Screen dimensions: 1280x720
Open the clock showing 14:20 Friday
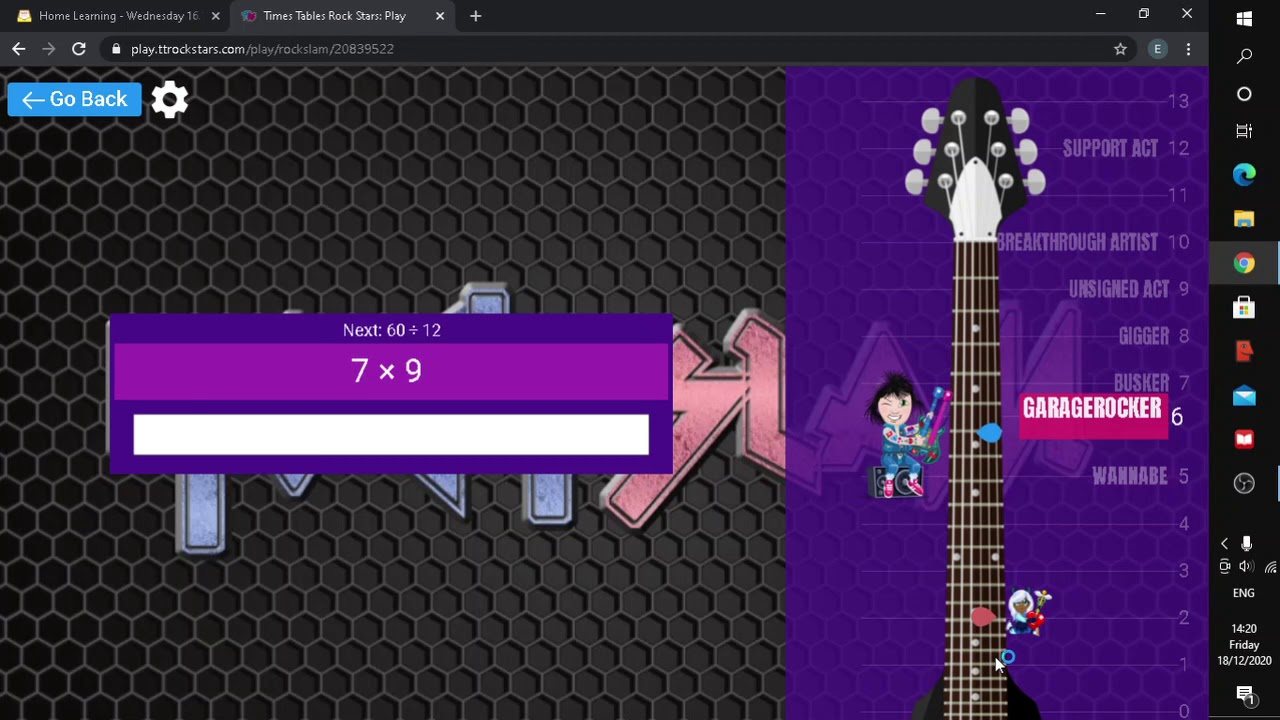1244,645
